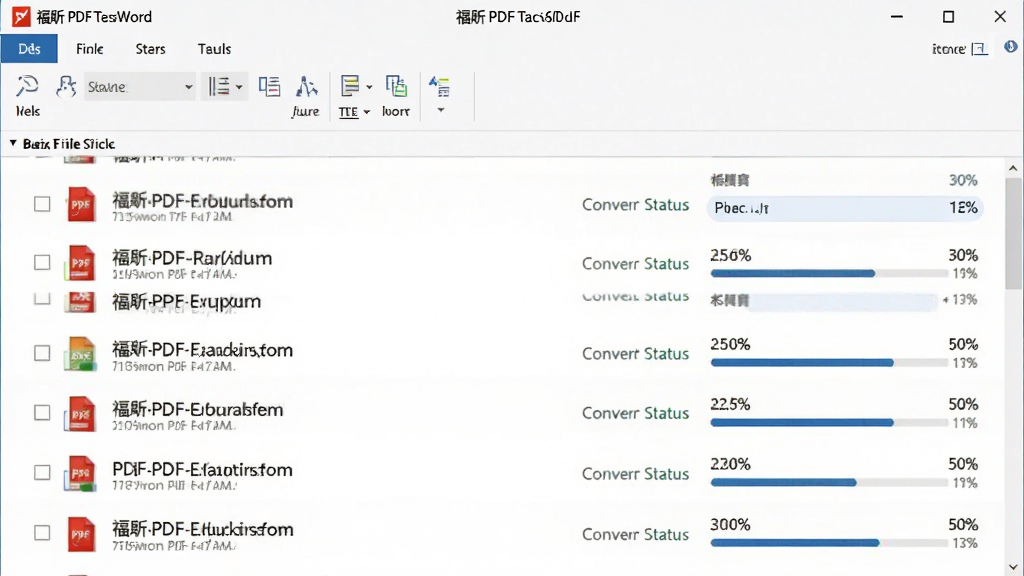Open the list layout dropdown button
Viewport: 1024px width, 576px height.
(x=225, y=86)
